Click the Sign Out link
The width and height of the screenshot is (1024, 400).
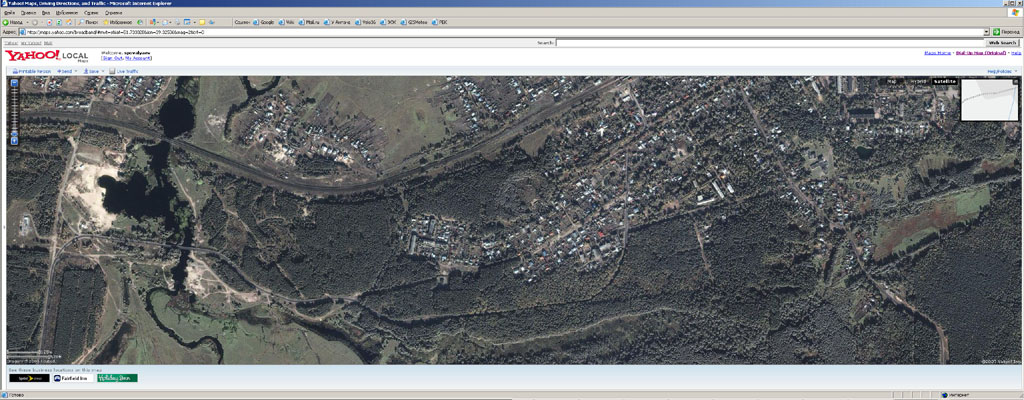click(111, 59)
